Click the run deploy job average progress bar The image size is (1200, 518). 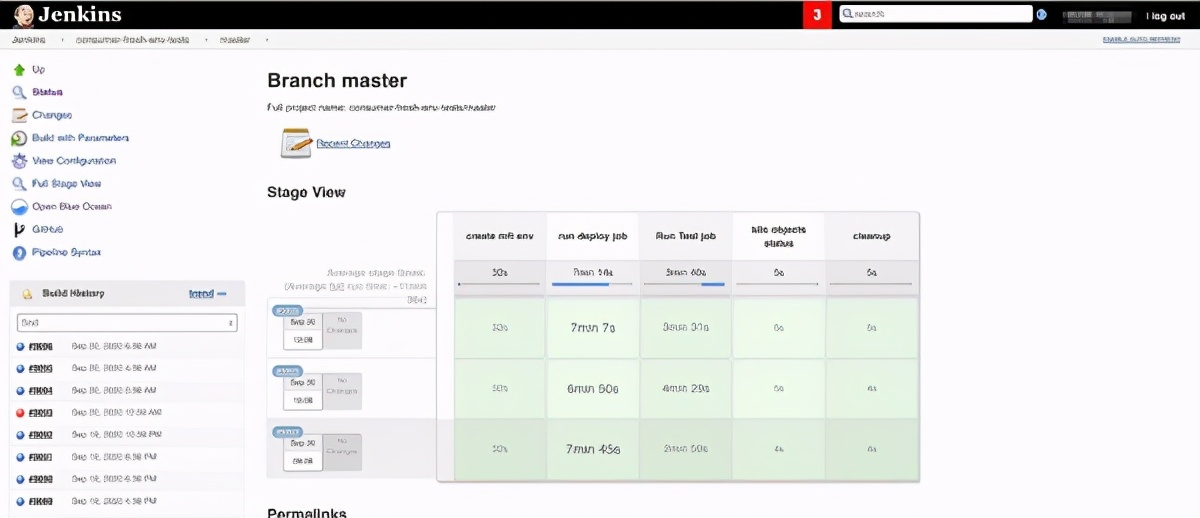click(x=592, y=284)
